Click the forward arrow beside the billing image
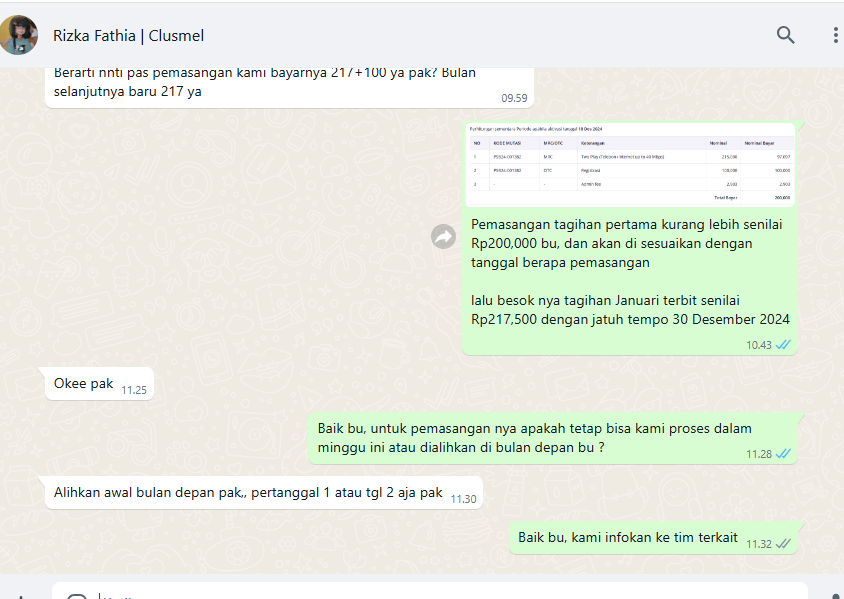844x599 pixels. tap(443, 237)
